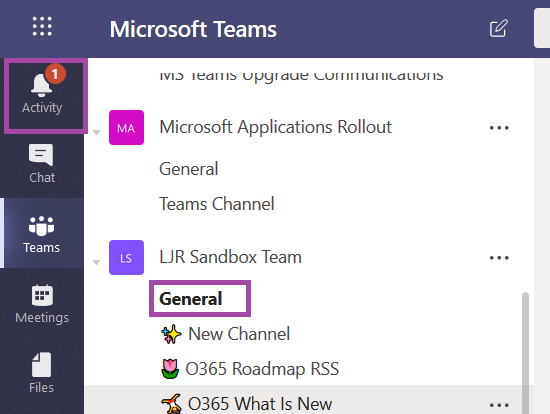Open Meetings calendar in the rail
Image resolution: width=550 pixels, height=414 pixels.
point(42,304)
